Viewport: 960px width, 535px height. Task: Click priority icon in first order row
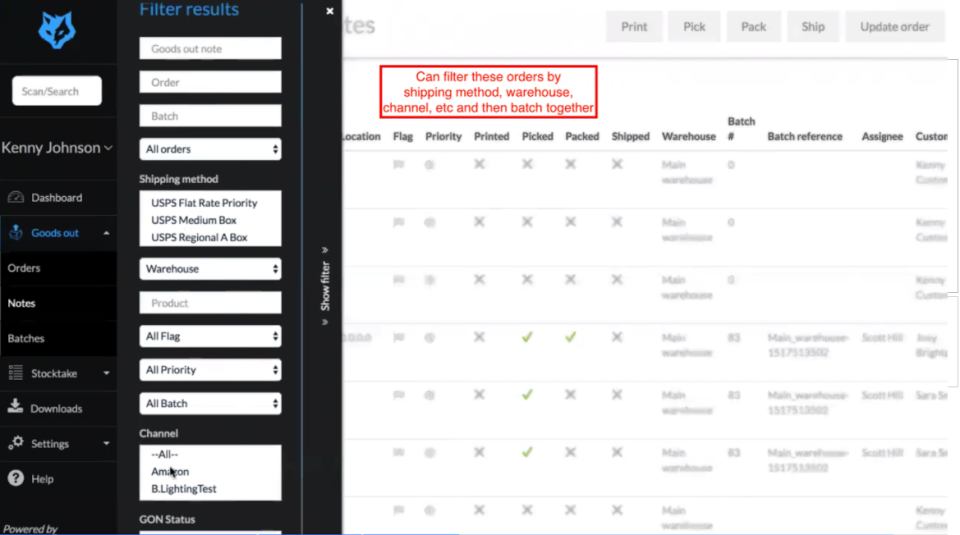click(430, 164)
